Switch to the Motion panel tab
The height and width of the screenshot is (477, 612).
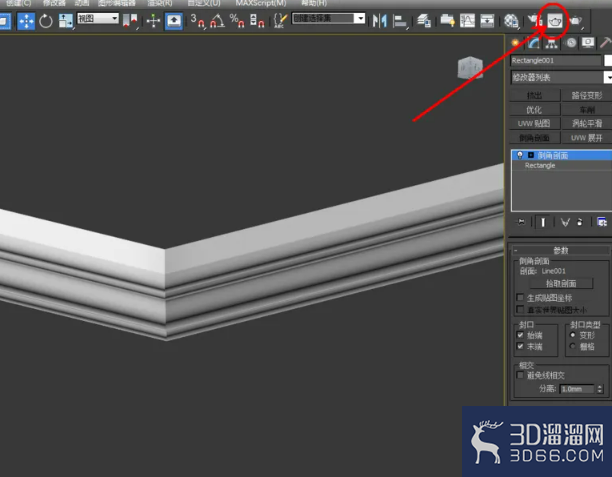pyautogui.click(x=570, y=43)
